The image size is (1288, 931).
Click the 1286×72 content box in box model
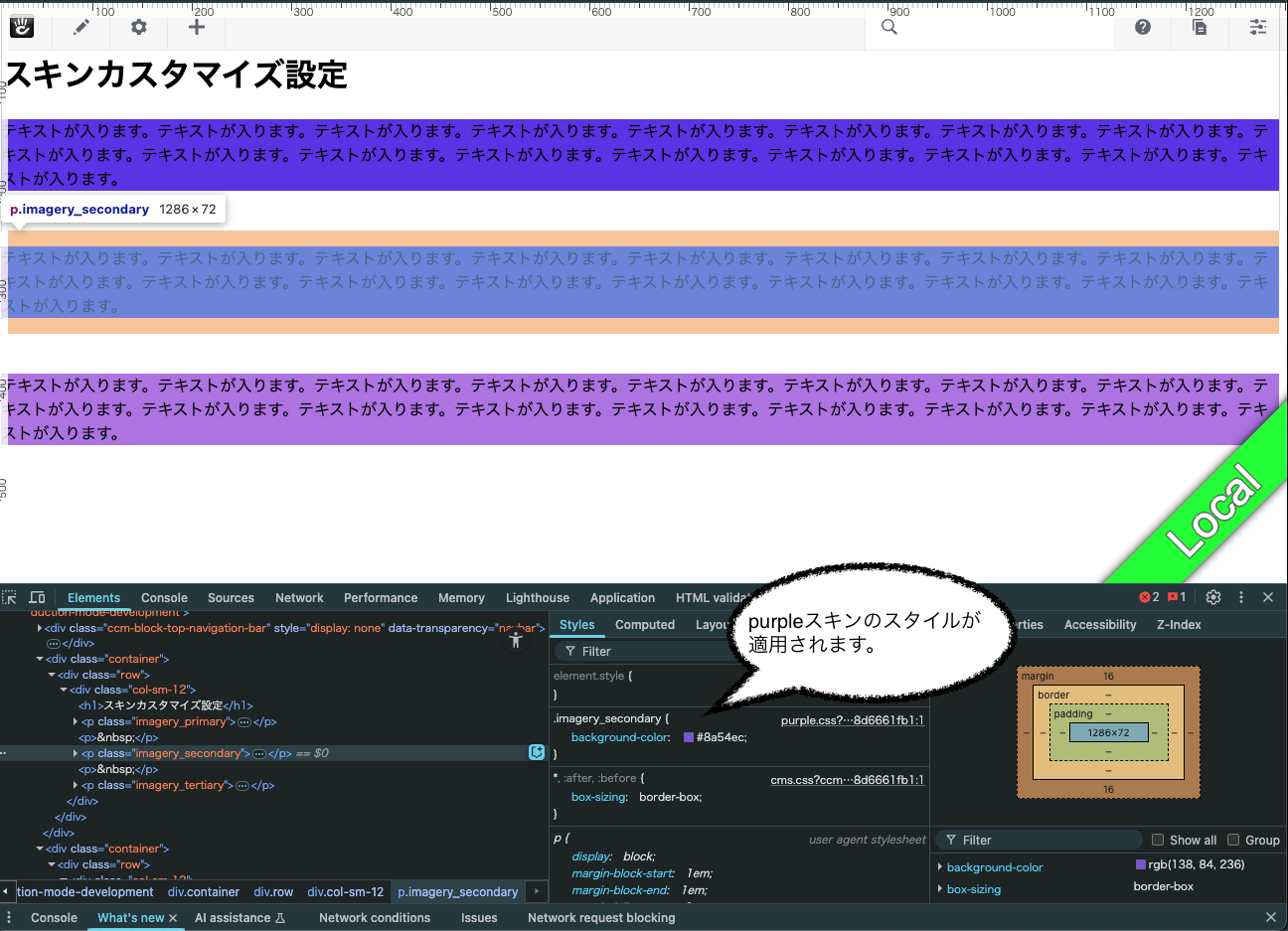(x=1108, y=732)
